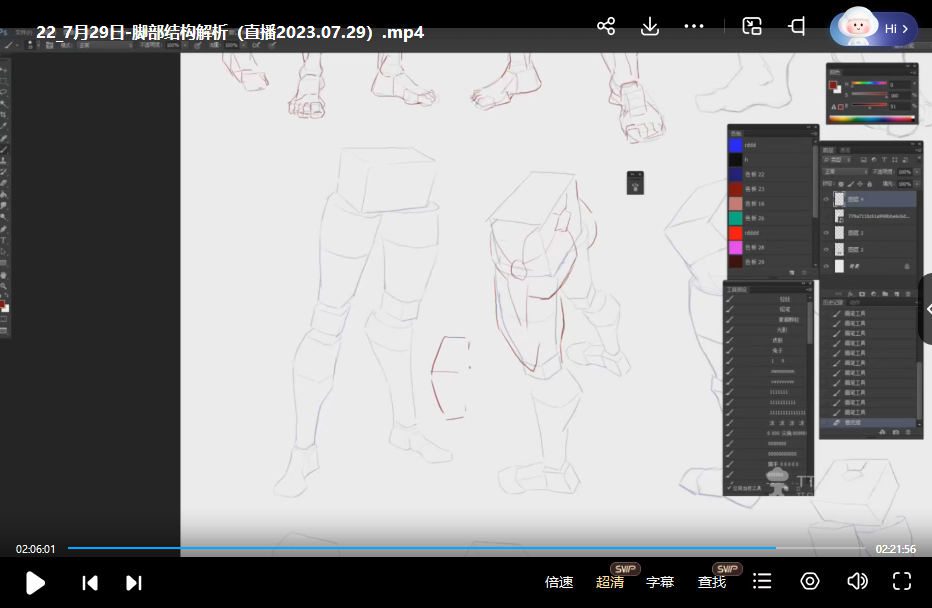Click the volume speaker icon
This screenshot has height=608, width=932.
pyautogui.click(x=857, y=582)
